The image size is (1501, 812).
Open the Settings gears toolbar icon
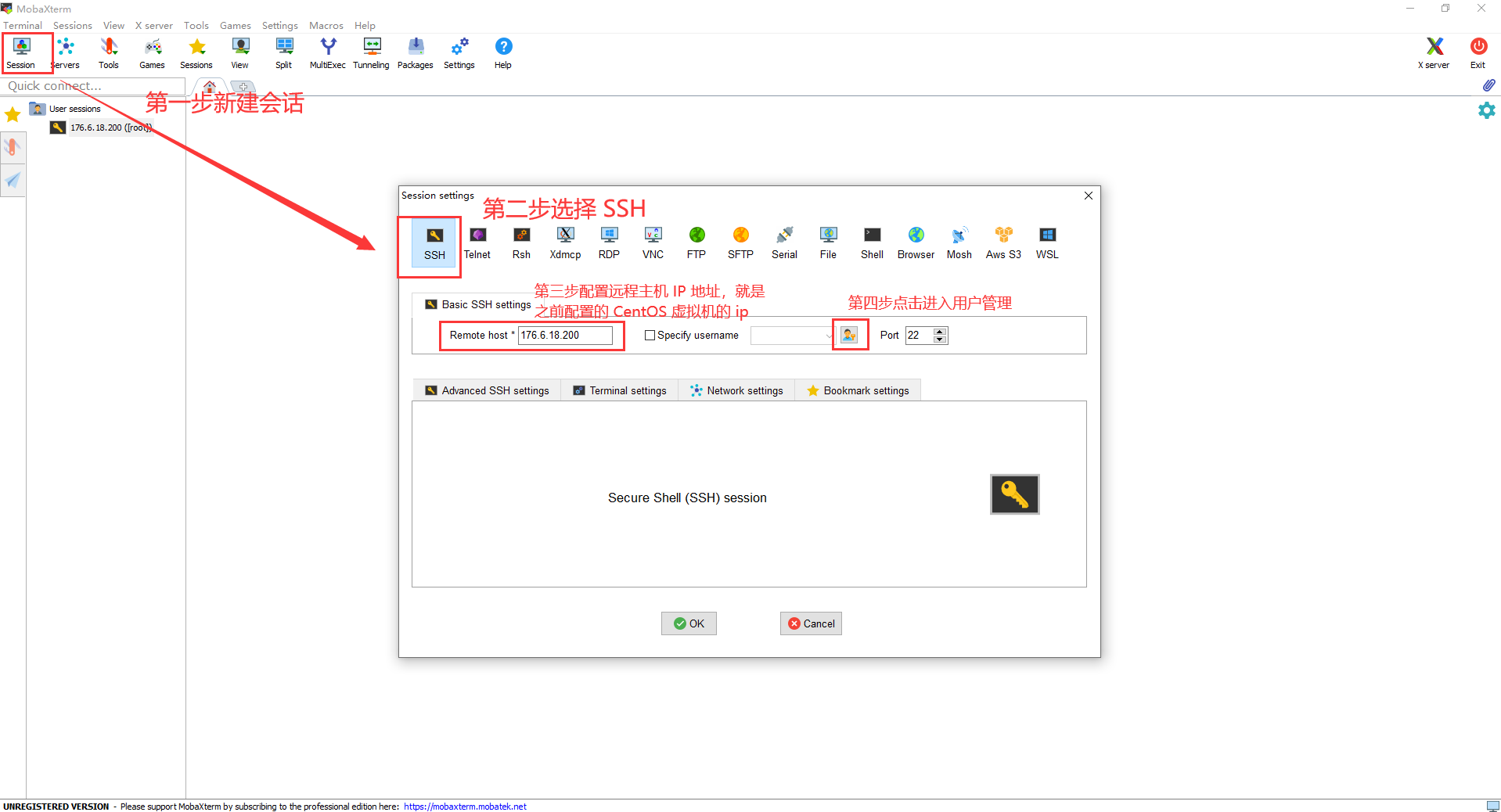(x=459, y=53)
